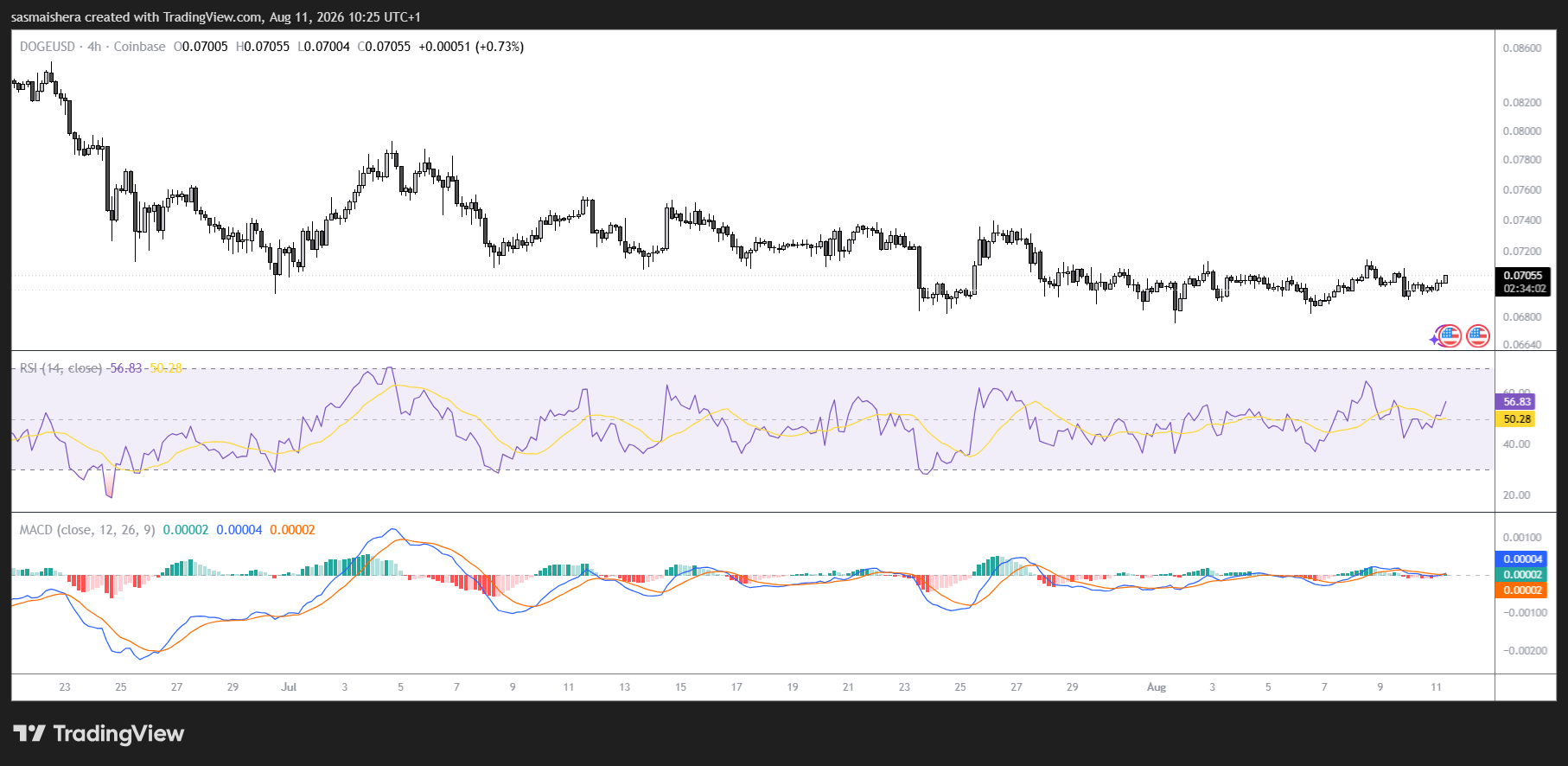The width and height of the screenshot is (1568, 766).
Task: Select the close value C0.07055
Action: (384, 47)
